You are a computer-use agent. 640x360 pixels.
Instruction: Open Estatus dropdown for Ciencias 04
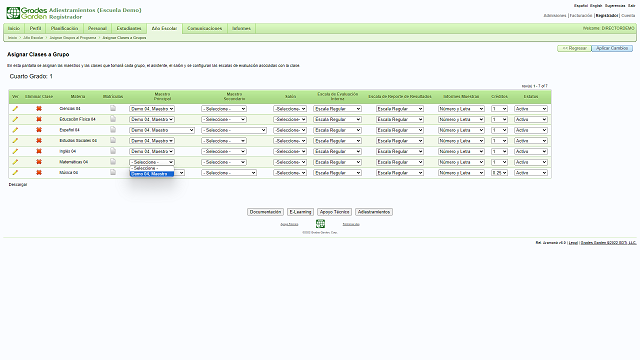tap(531, 109)
